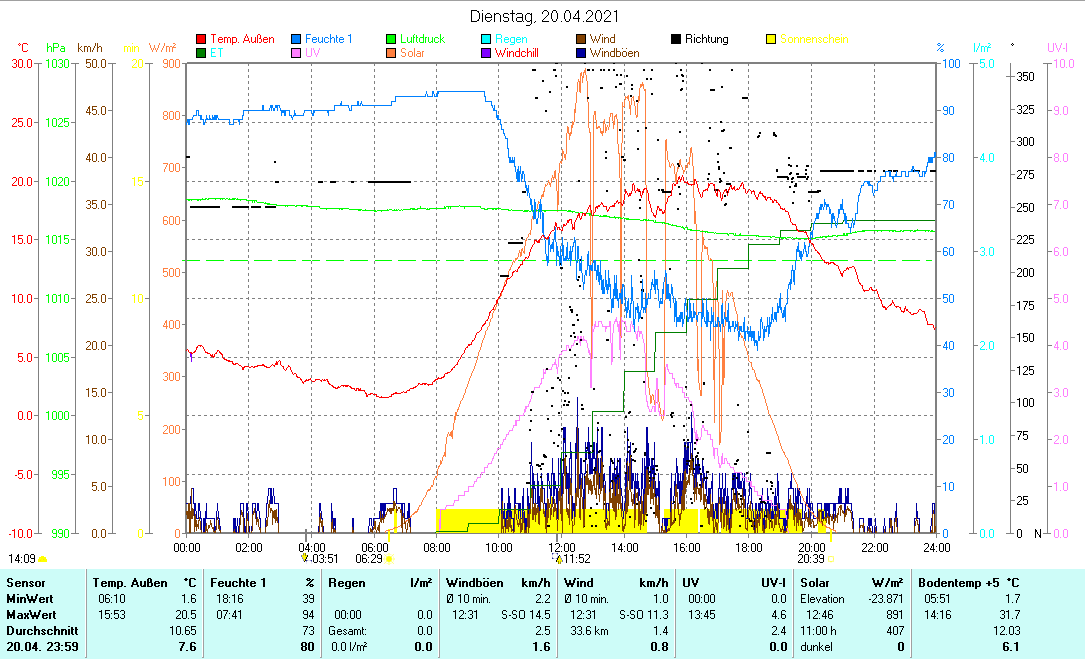The image size is (1085, 659).
Task: Click the UV legend label
Action: [x=313, y=53]
